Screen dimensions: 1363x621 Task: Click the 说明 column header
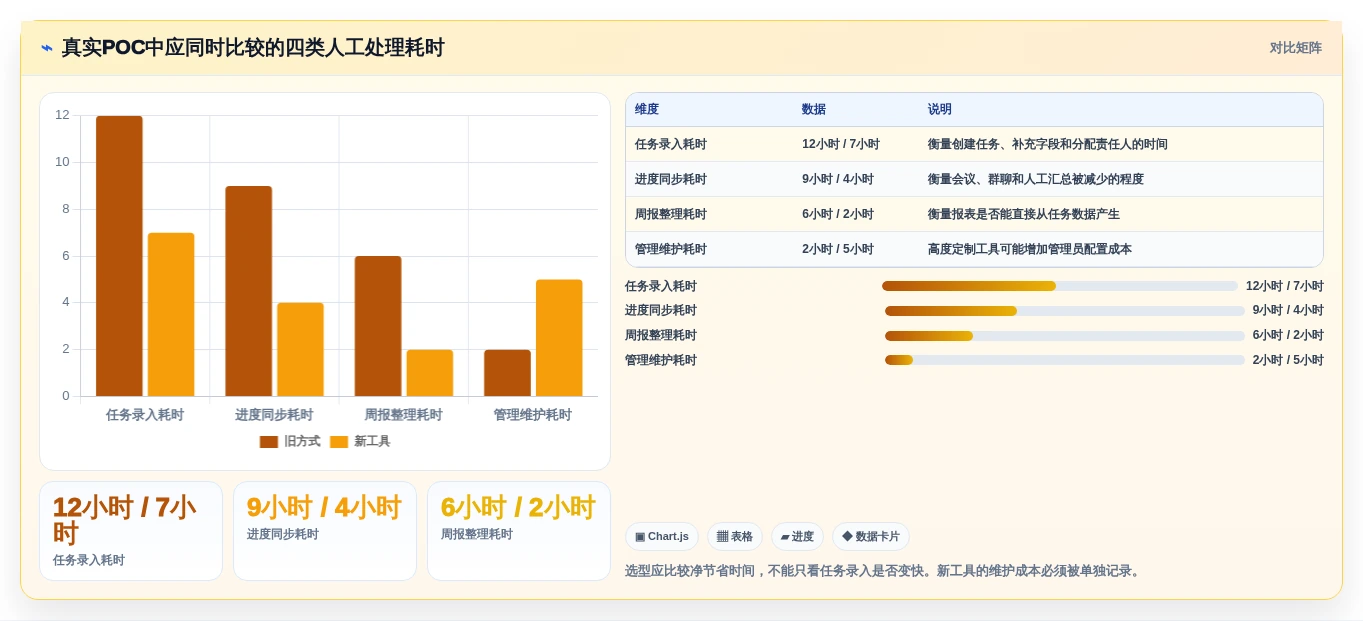[940, 110]
